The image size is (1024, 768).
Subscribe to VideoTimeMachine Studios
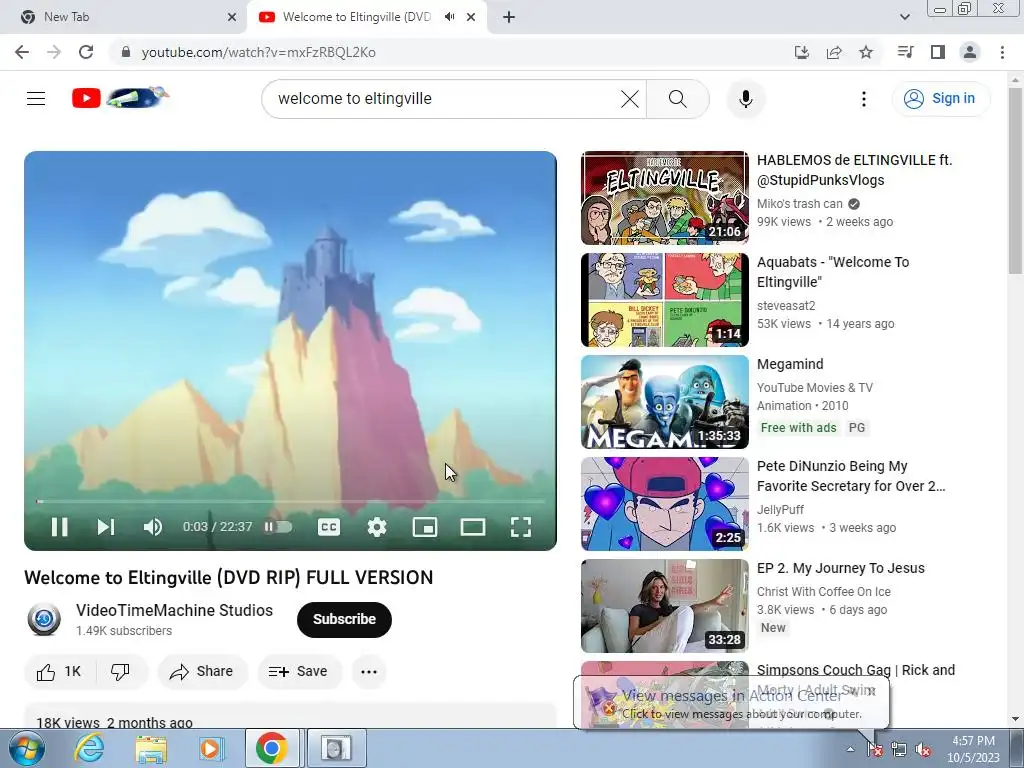344,619
